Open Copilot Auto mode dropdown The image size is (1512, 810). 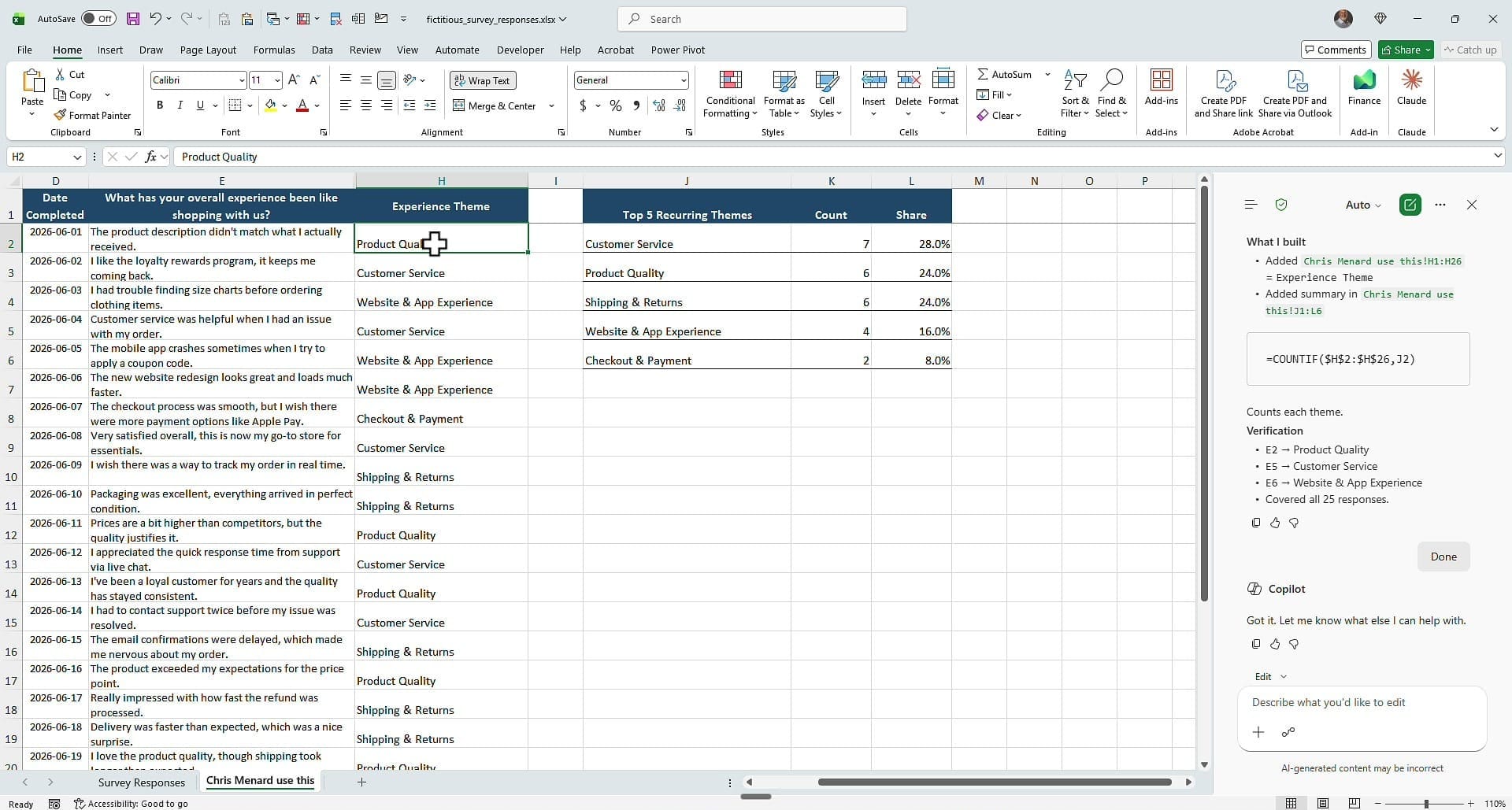[1363, 205]
